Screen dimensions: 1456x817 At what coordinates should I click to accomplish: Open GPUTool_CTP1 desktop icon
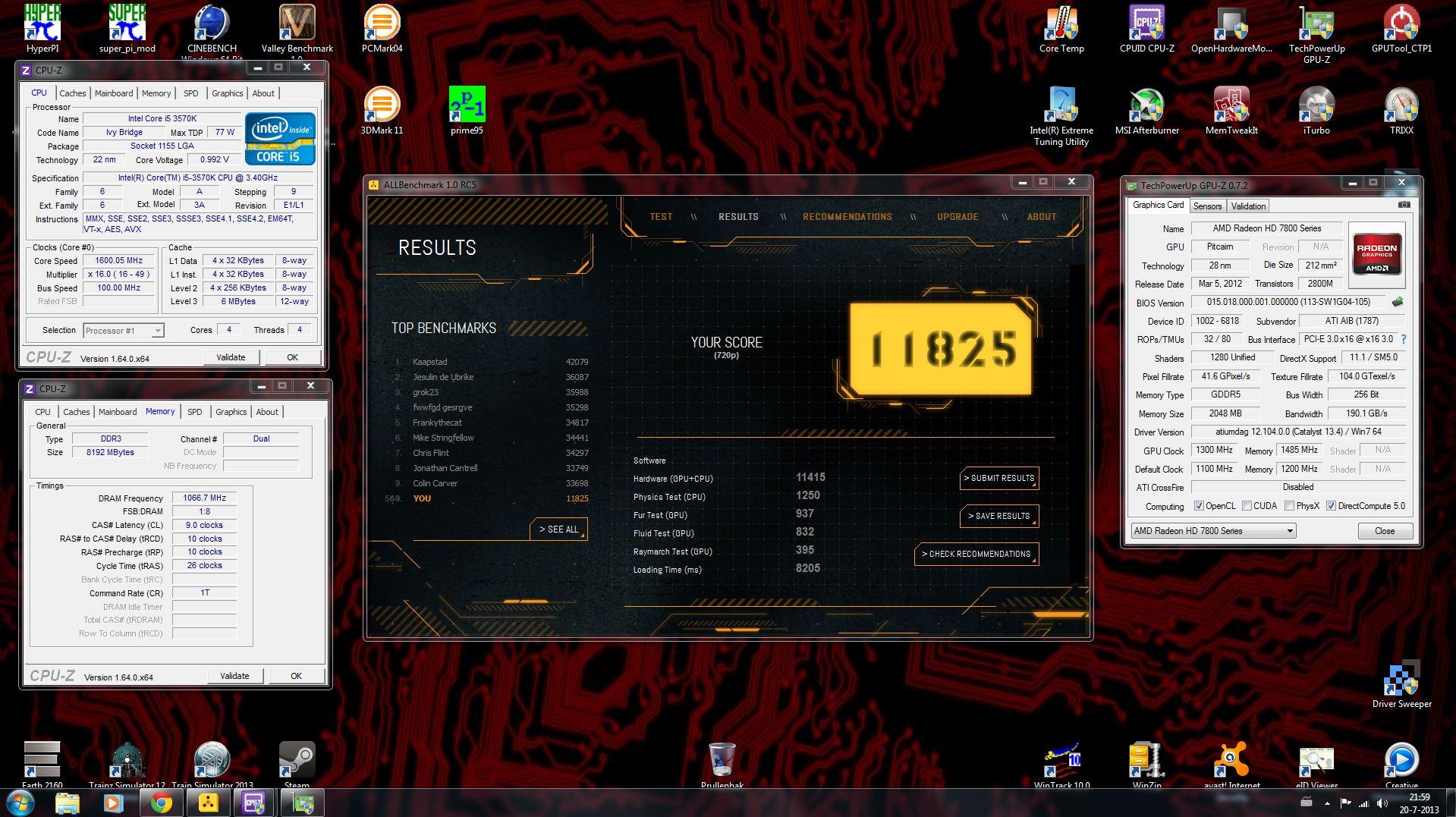click(x=1401, y=29)
